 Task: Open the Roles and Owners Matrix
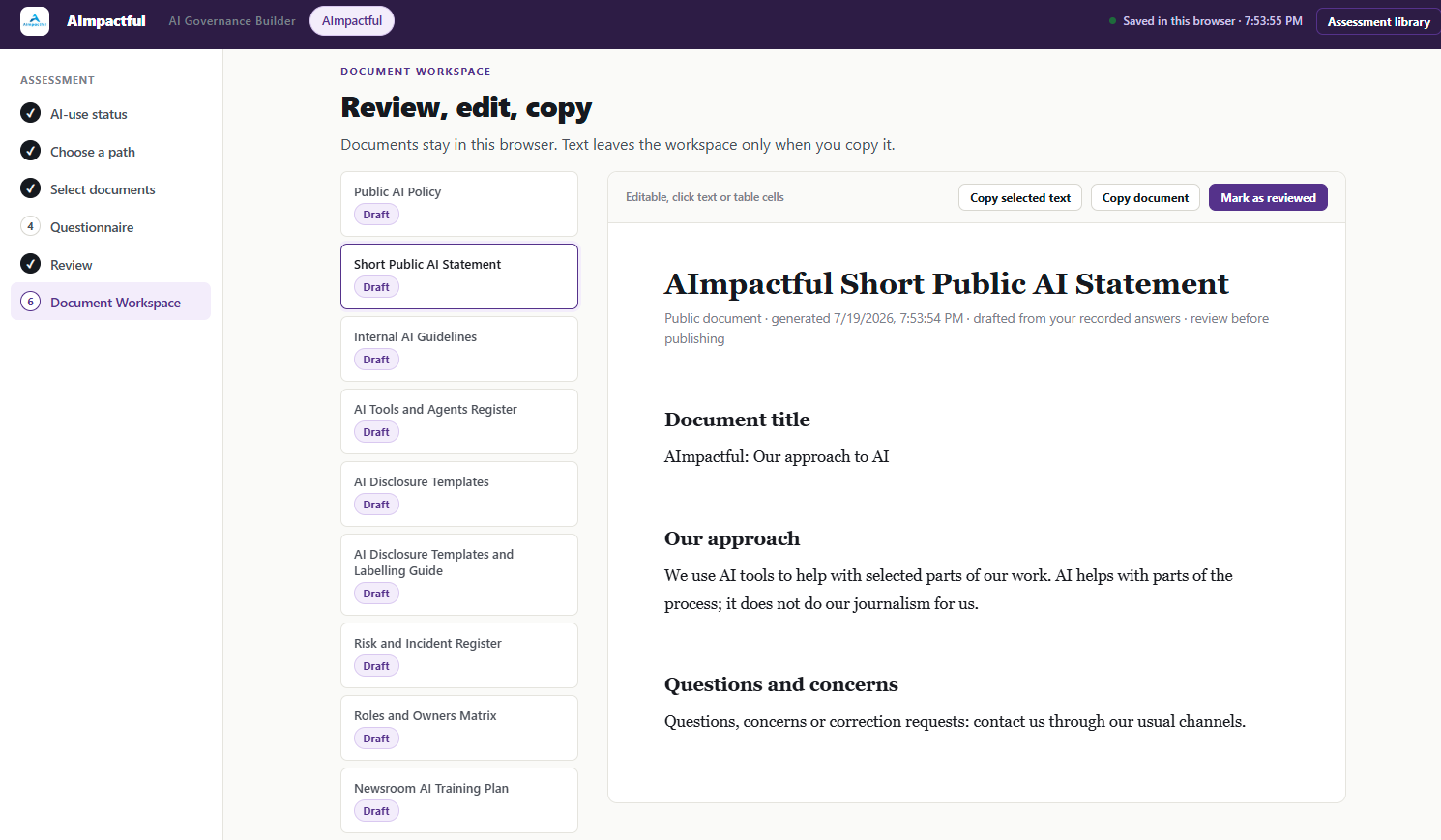click(459, 728)
